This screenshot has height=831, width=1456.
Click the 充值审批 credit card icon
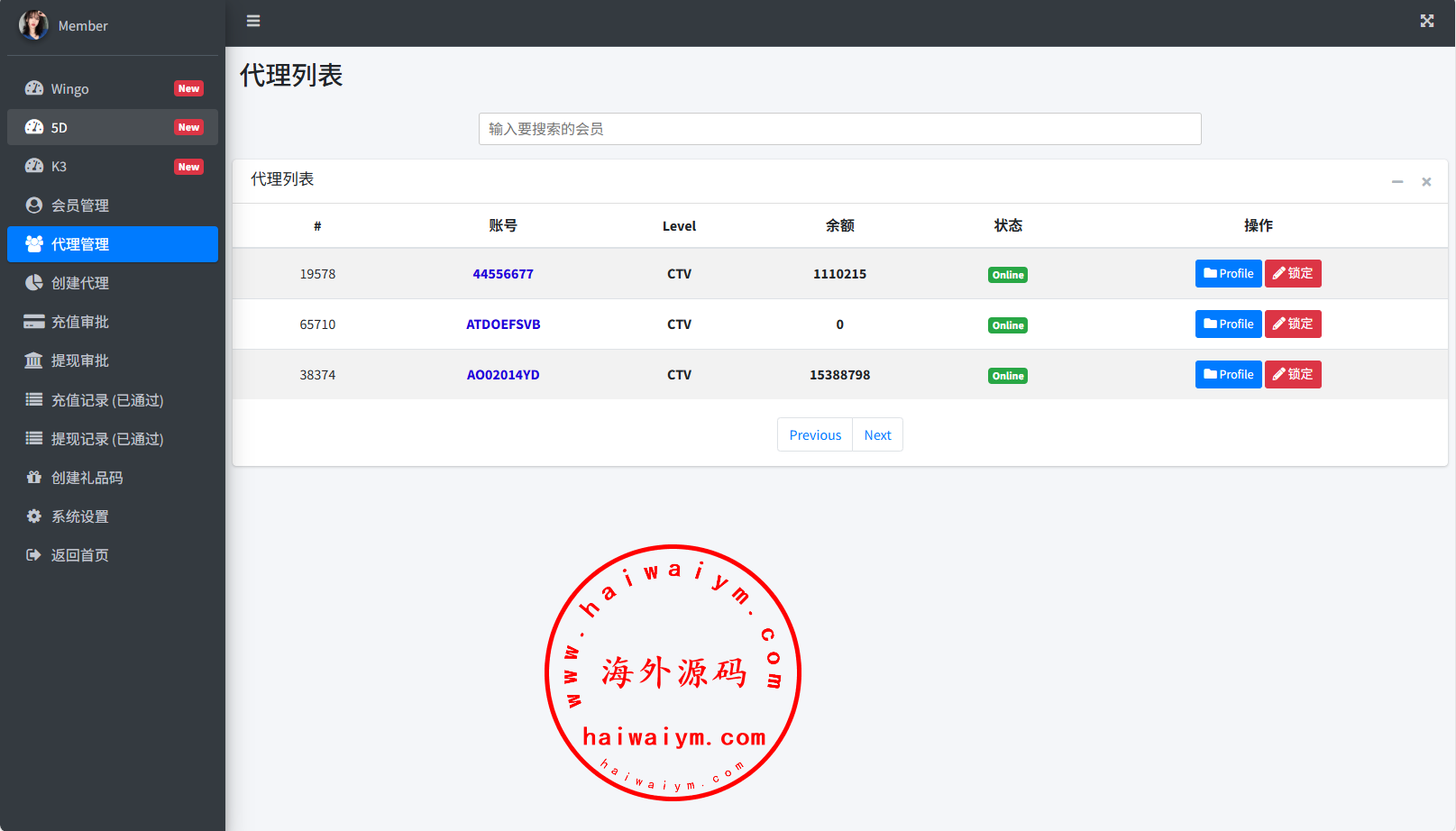[x=34, y=322]
